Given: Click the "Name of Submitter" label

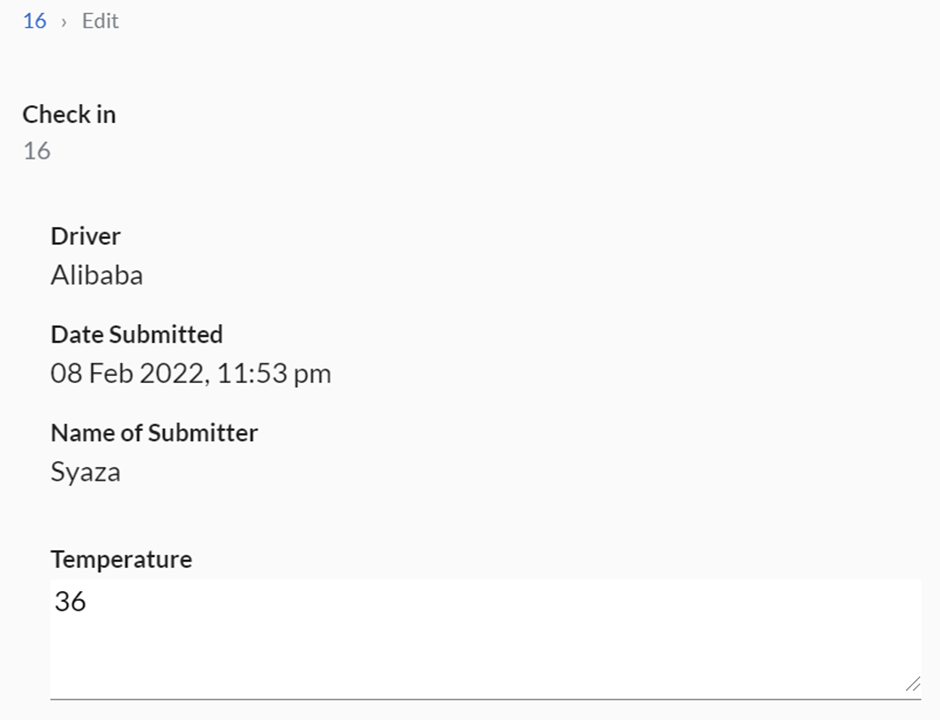Looking at the screenshot, I should [x=154, y=433].
